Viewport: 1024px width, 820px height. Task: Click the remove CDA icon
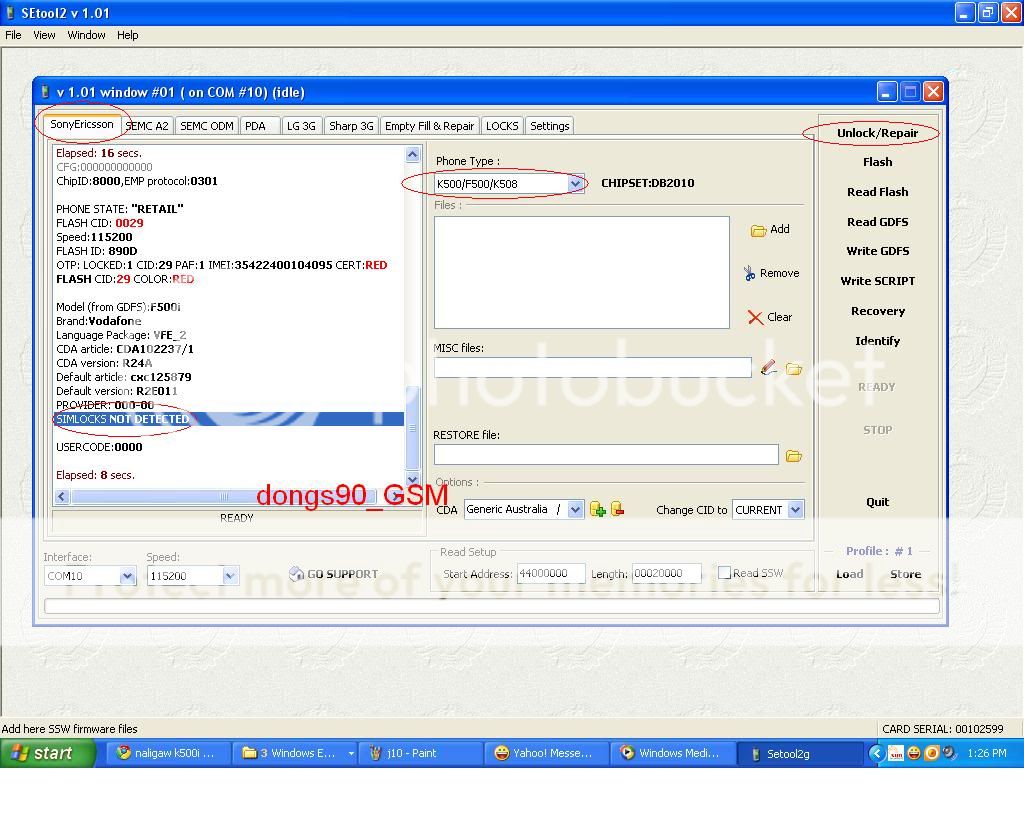(617, 509)
